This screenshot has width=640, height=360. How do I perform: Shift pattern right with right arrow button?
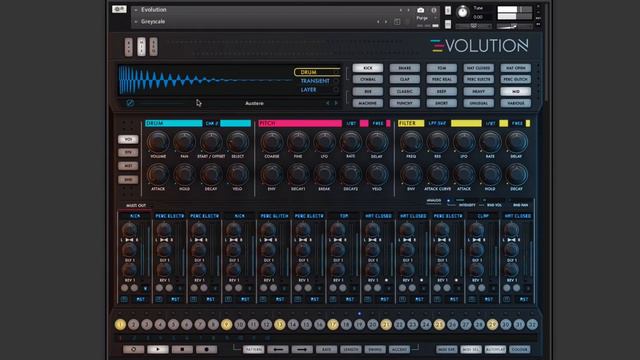click(302, 349)
